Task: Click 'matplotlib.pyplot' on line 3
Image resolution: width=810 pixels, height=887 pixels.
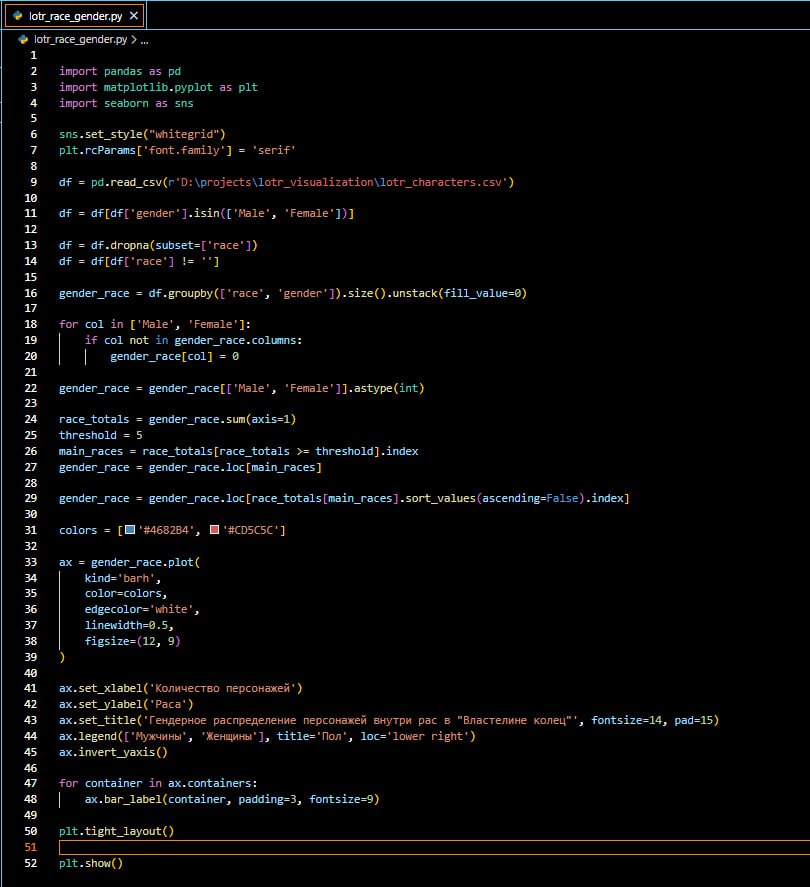Action: point(158,87)
